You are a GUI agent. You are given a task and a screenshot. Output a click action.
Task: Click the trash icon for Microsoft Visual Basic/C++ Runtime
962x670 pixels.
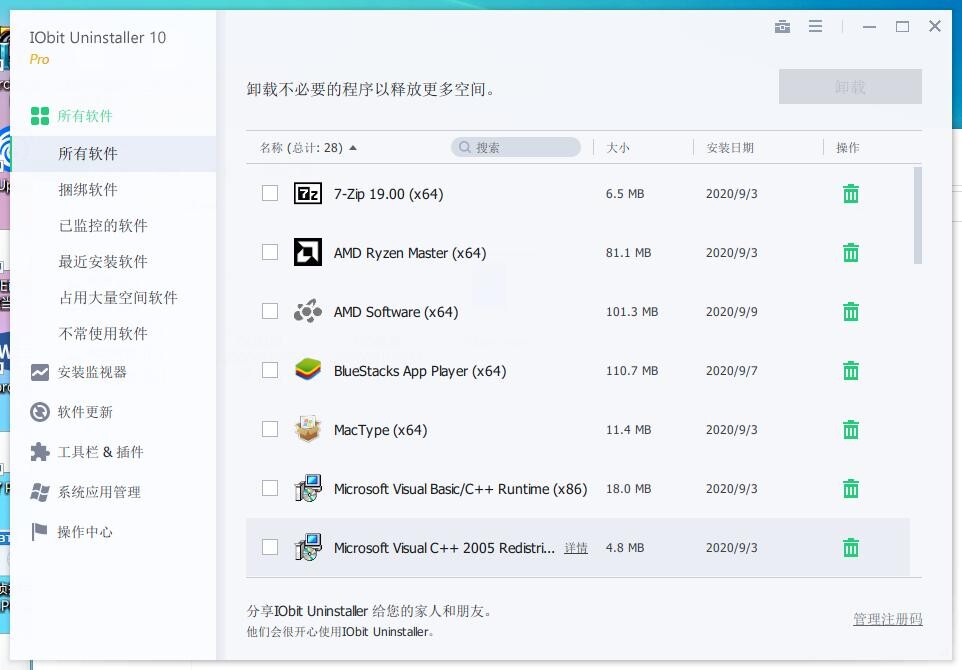pos(851,489)
